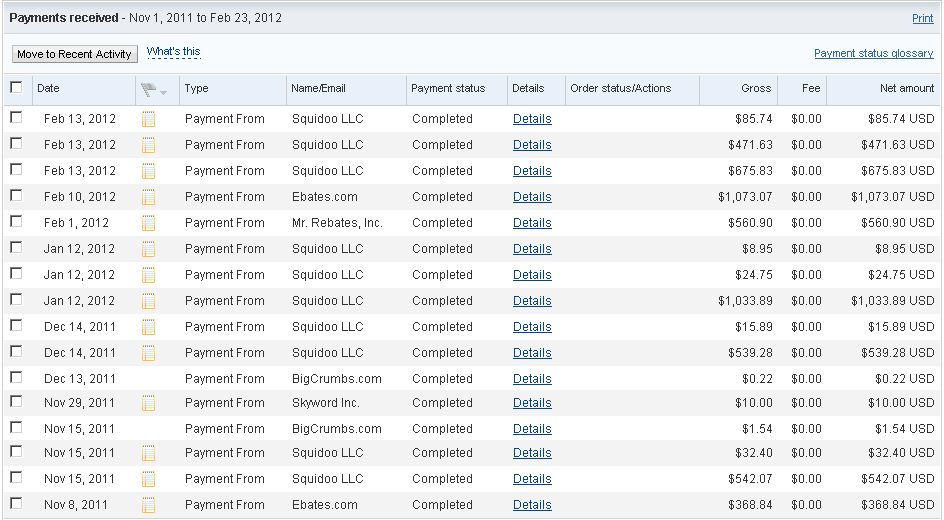Open the note icon on the $539.28 Squidoo payment

149,353
